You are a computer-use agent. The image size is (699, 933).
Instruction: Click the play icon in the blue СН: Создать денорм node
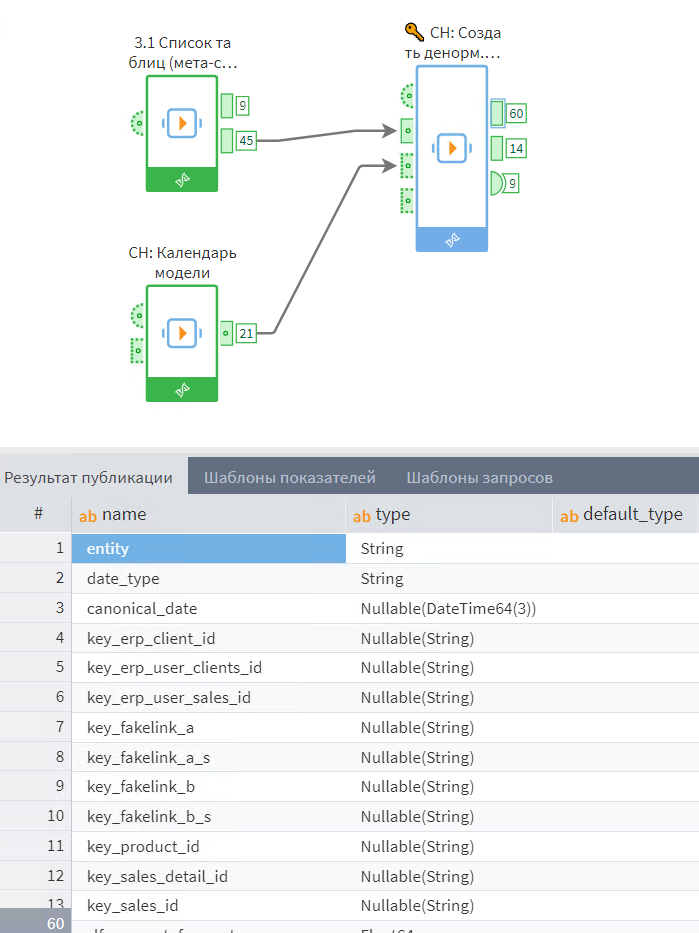coord(452,148)
